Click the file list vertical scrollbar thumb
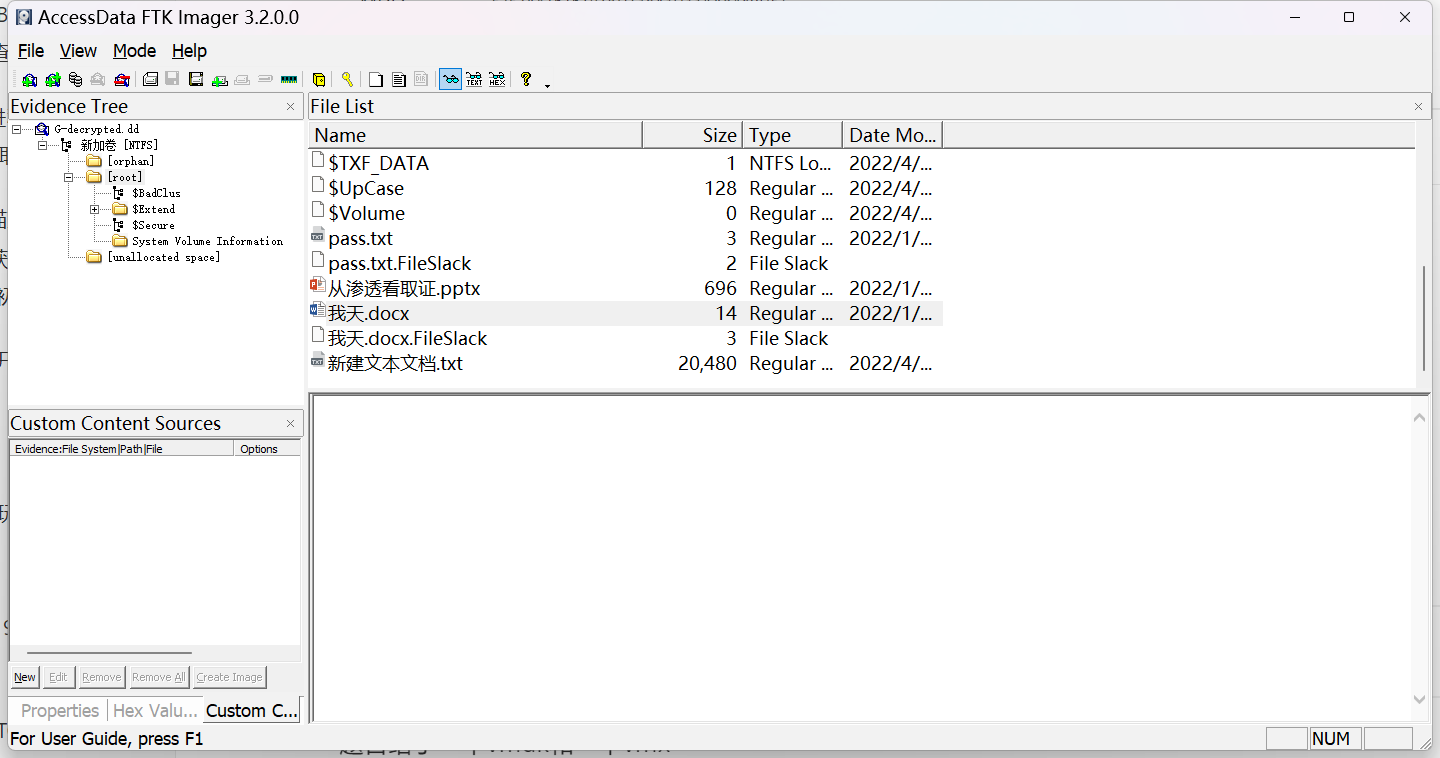1440x758 pixels. click(x=1424, y=317)
